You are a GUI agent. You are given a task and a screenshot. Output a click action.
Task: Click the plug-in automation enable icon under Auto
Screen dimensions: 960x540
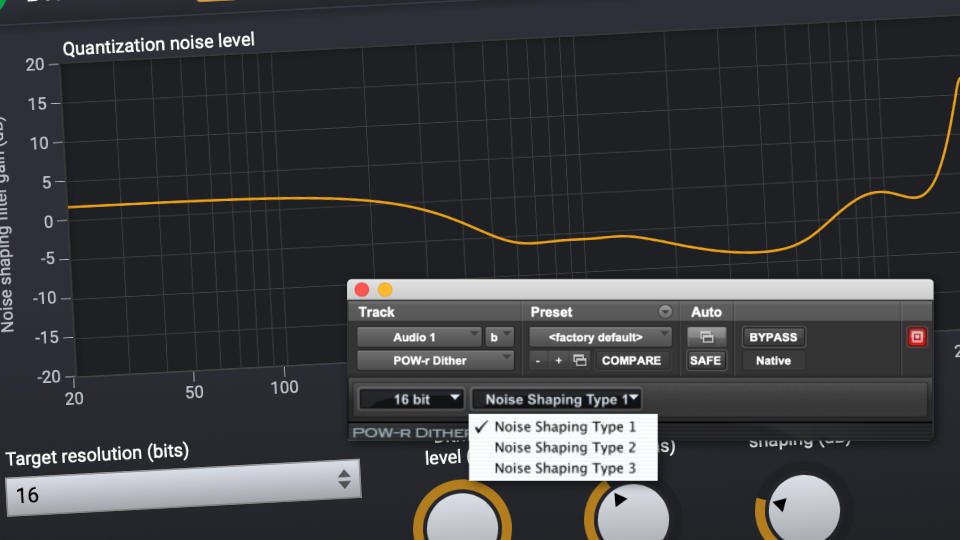click(706, 337)
